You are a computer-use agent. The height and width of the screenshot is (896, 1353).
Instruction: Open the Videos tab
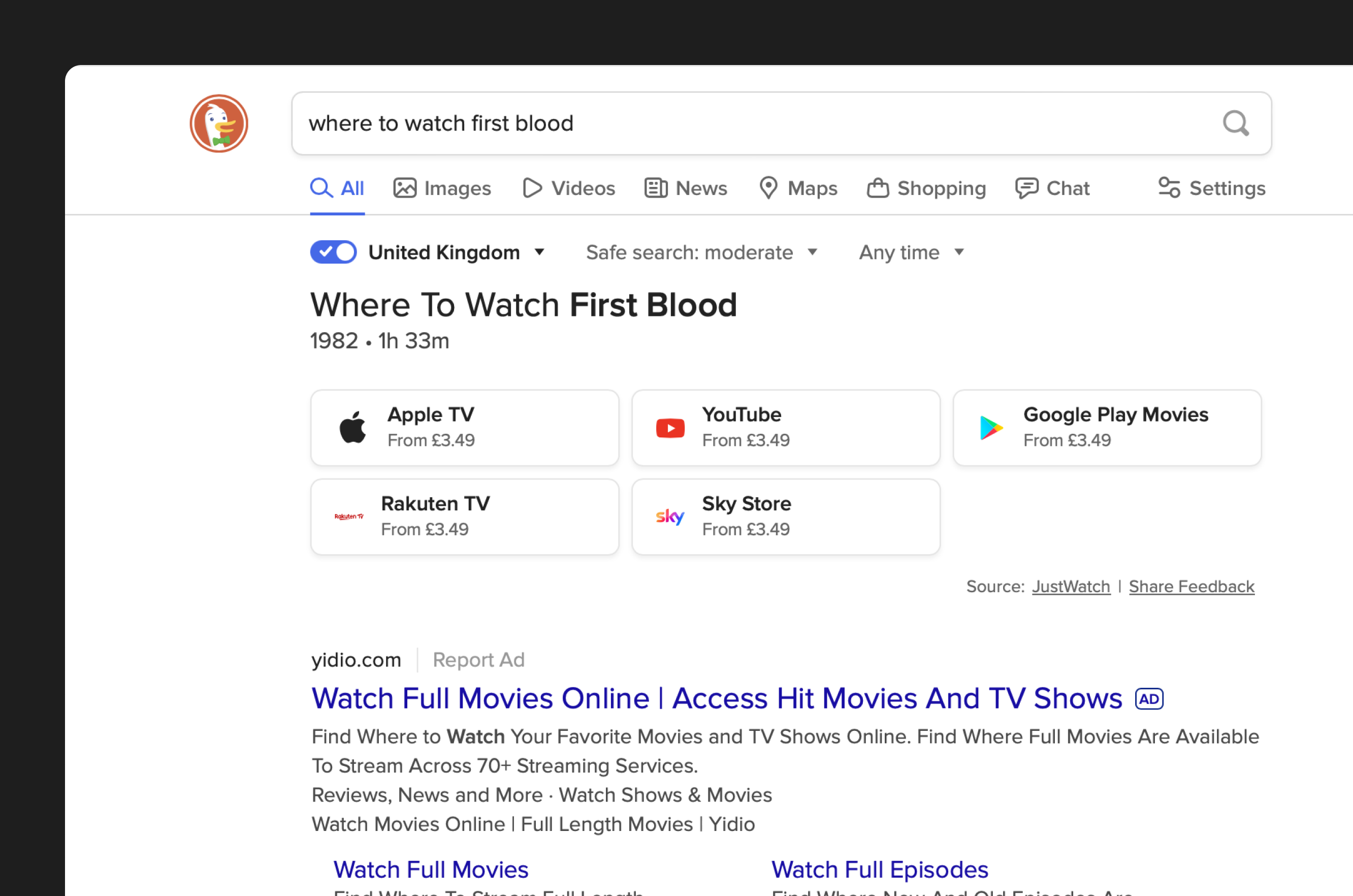click(568, 188)
